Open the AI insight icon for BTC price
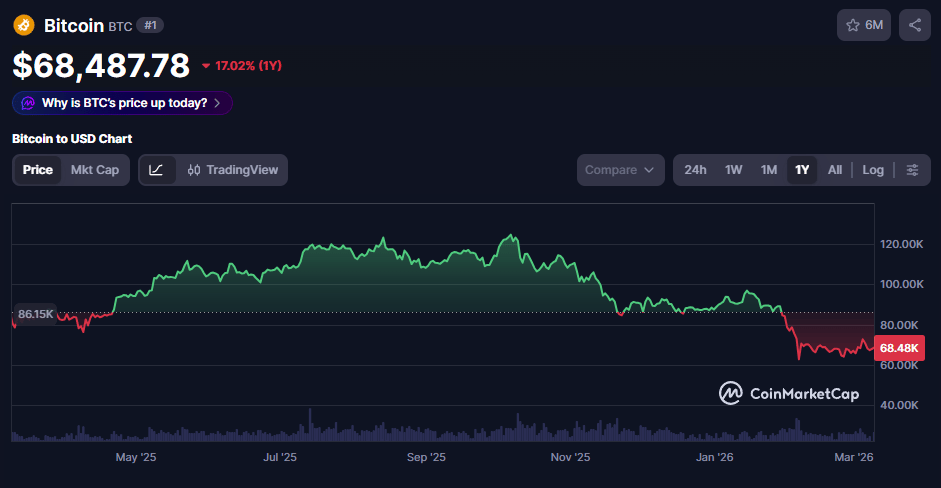This screenshot has height=488, width=941. 28,103
